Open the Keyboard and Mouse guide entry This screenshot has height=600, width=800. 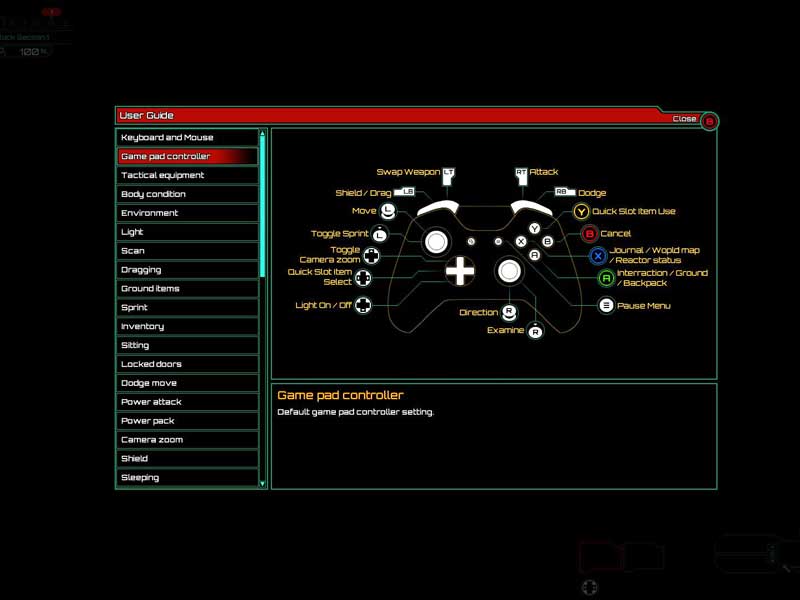[x=187, y=137]
